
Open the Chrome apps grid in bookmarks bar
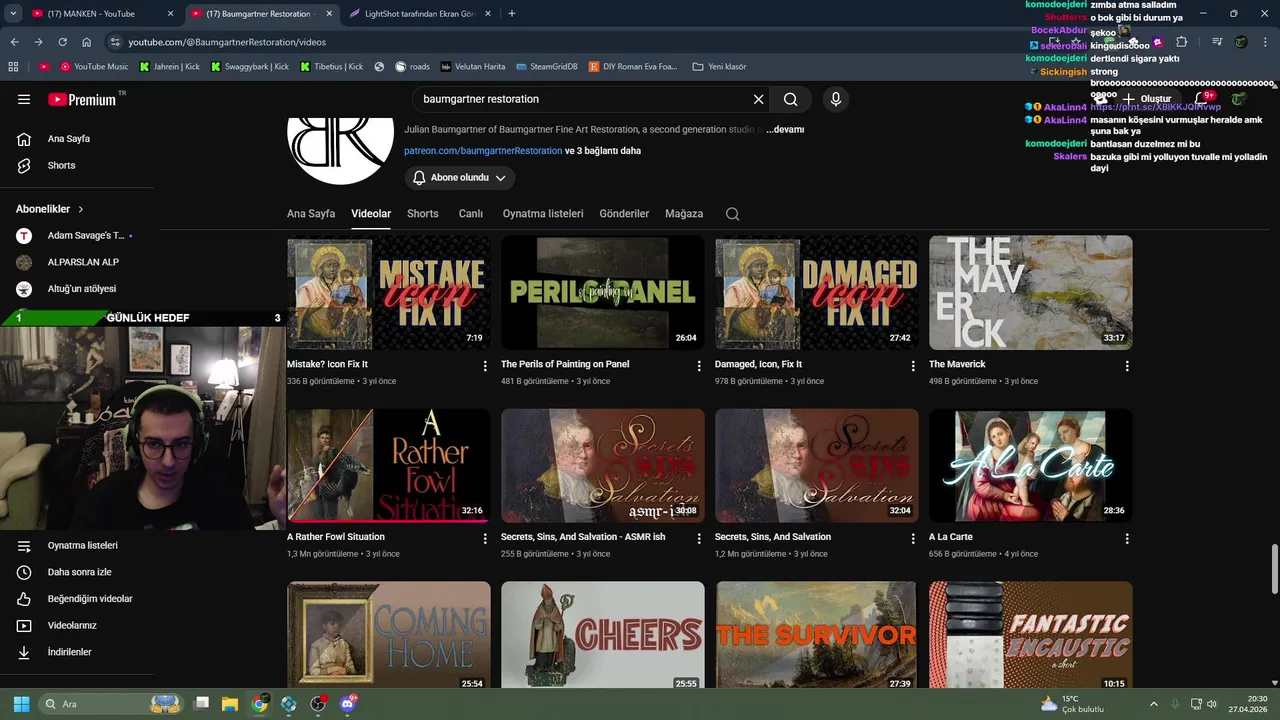tap(13, 66)
